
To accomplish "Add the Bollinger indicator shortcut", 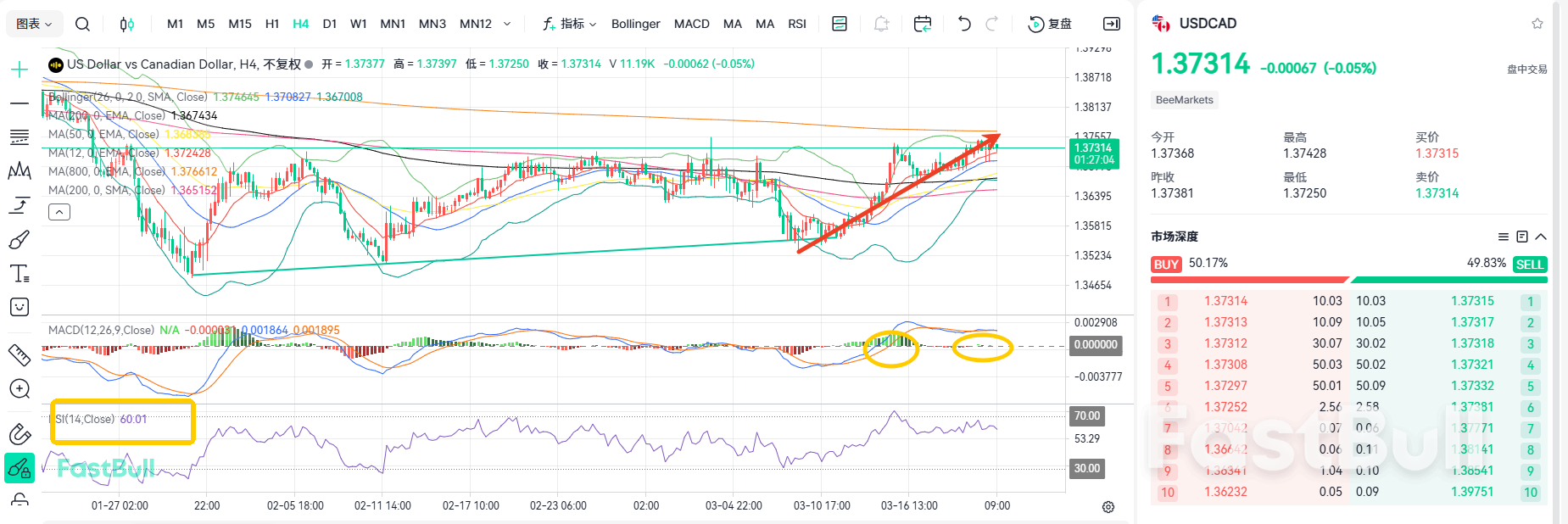I will [635, 24].
